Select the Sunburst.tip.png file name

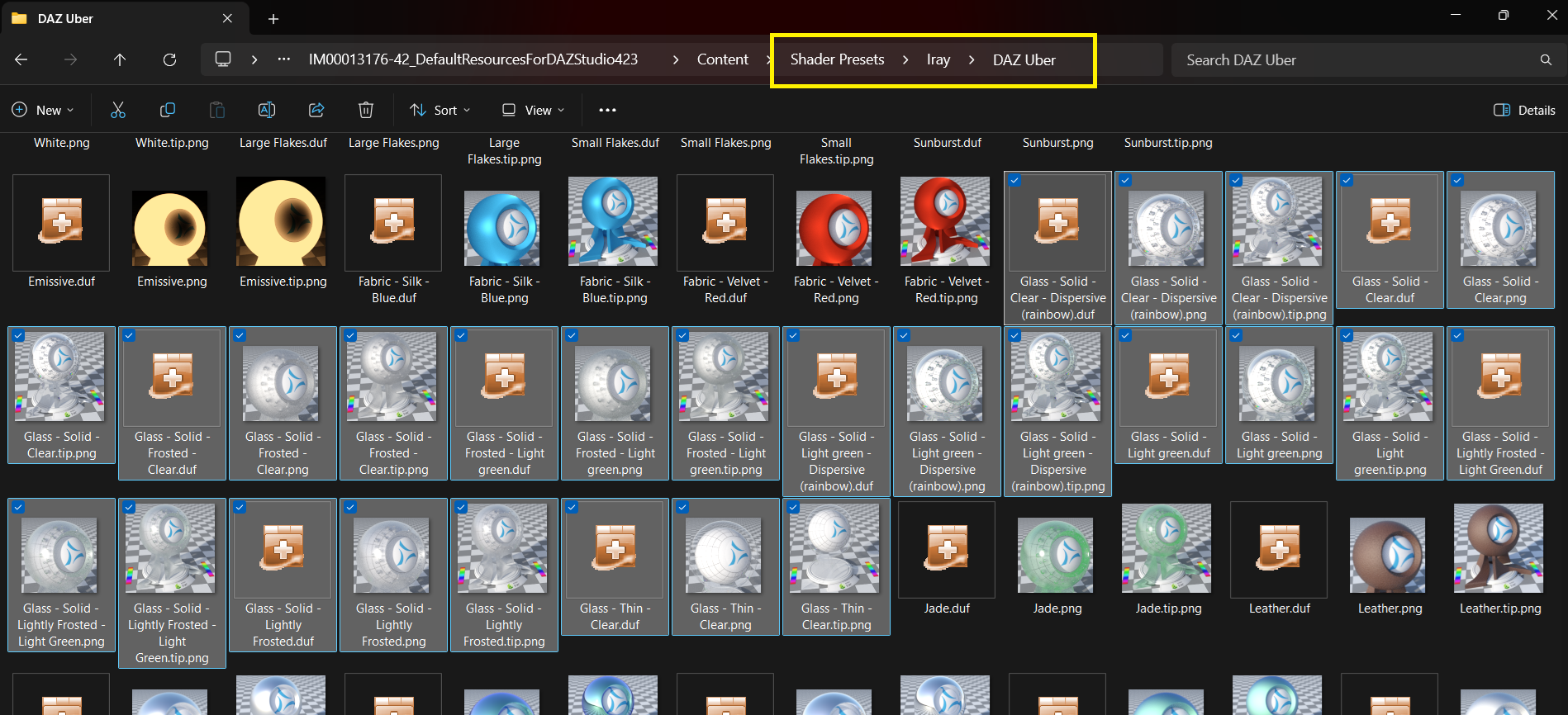click(1168, 143)
